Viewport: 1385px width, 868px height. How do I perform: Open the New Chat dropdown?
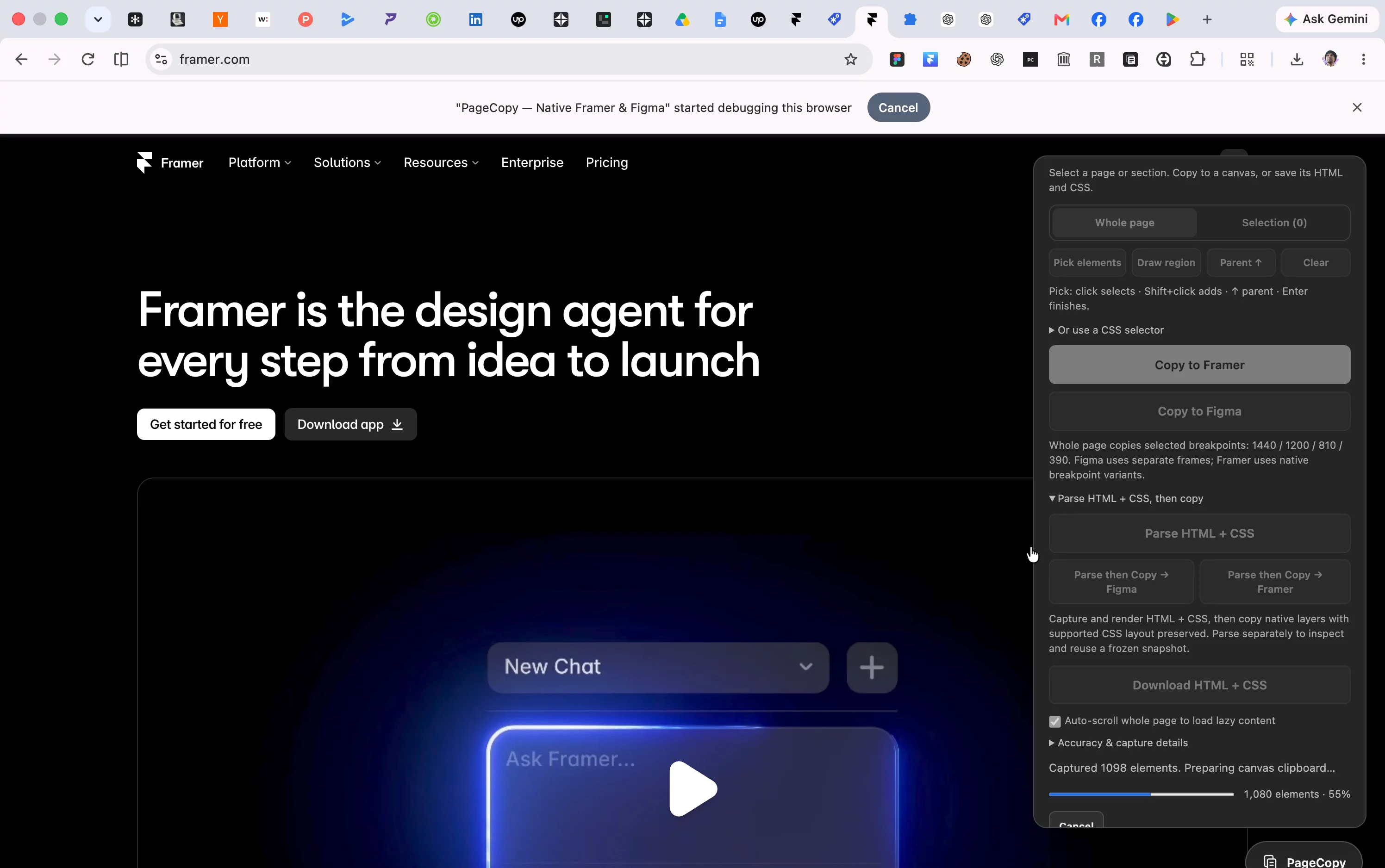click(658, 667)
